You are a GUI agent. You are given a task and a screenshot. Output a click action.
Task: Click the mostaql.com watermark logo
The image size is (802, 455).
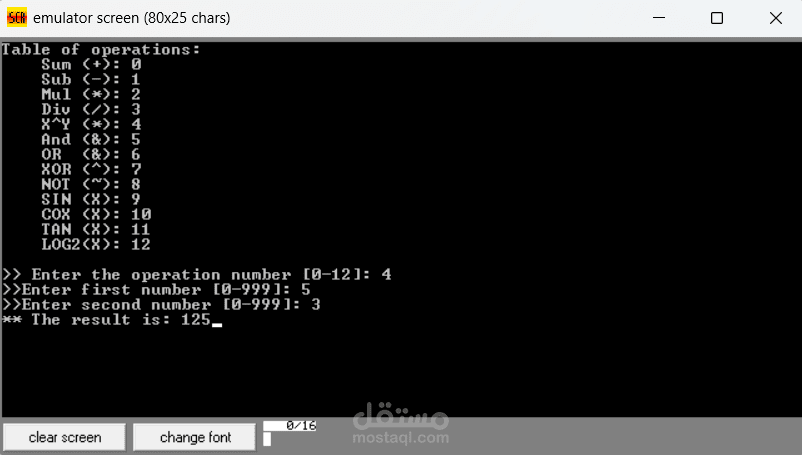pos(400,423)
